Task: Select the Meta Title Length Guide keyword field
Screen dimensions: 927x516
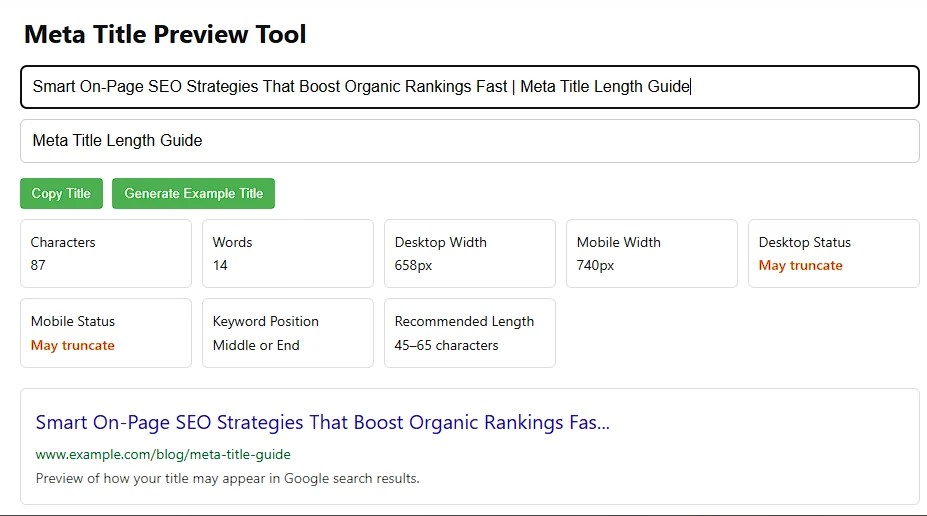Action: pyautogui.click(x=470, y=141)
